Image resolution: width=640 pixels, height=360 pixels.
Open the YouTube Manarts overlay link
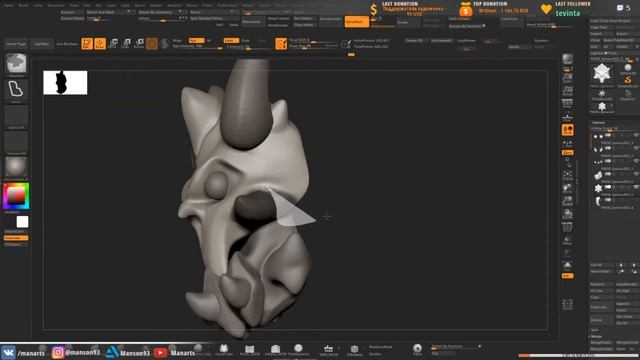(174, 353)
